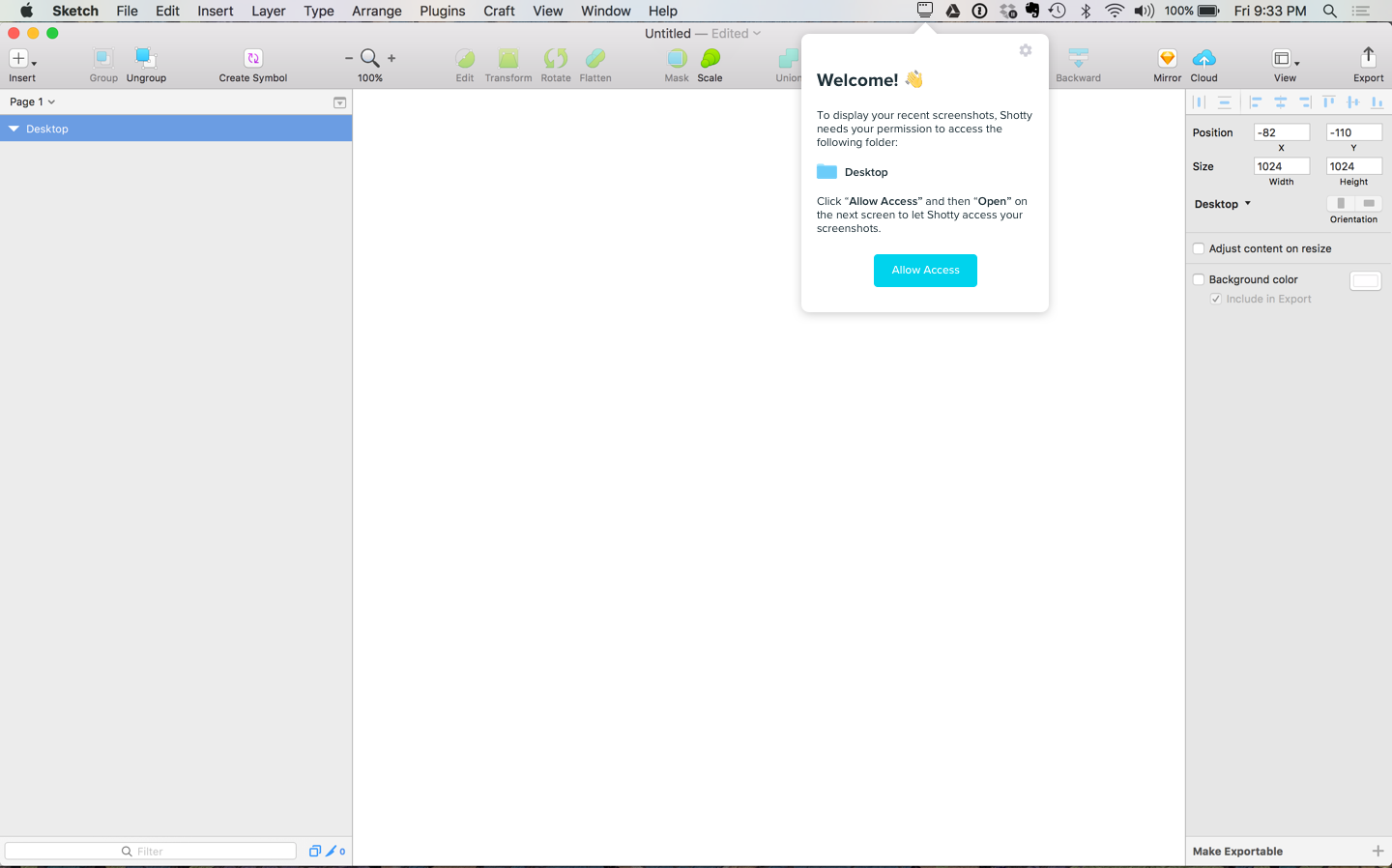Click the Make Exportable label
The height and width of the screenshot is (868, 1392).
(x=1237, y=852)
